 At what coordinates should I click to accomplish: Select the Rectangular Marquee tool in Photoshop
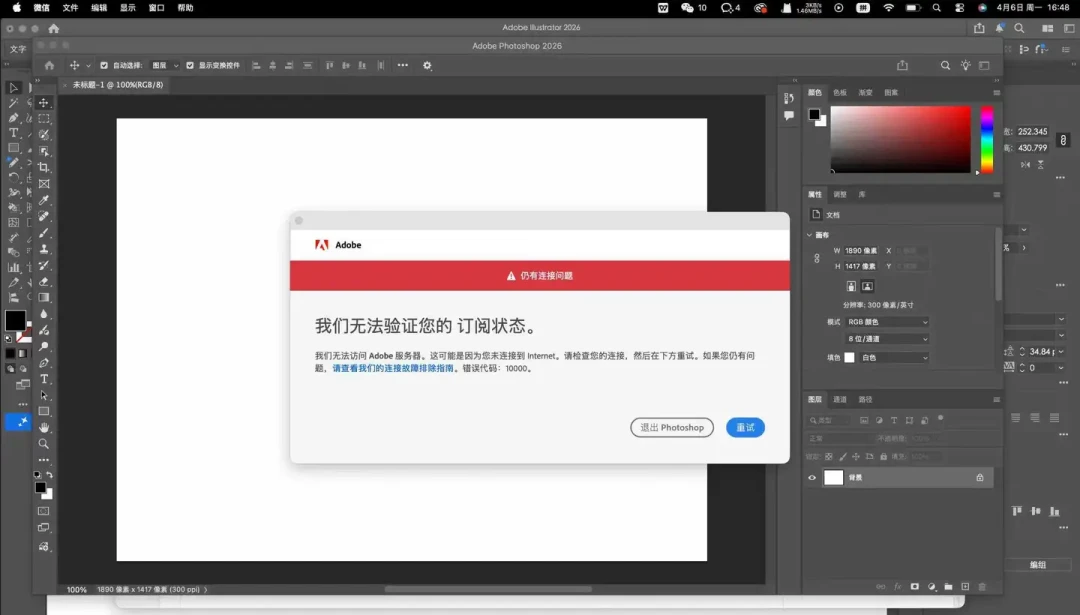click(43, 118)
